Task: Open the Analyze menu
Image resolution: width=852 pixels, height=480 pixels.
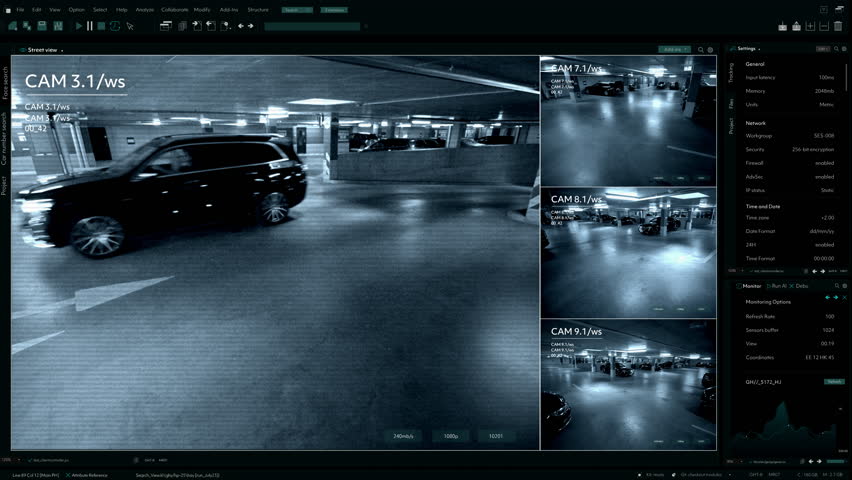Action: [145, 9]
